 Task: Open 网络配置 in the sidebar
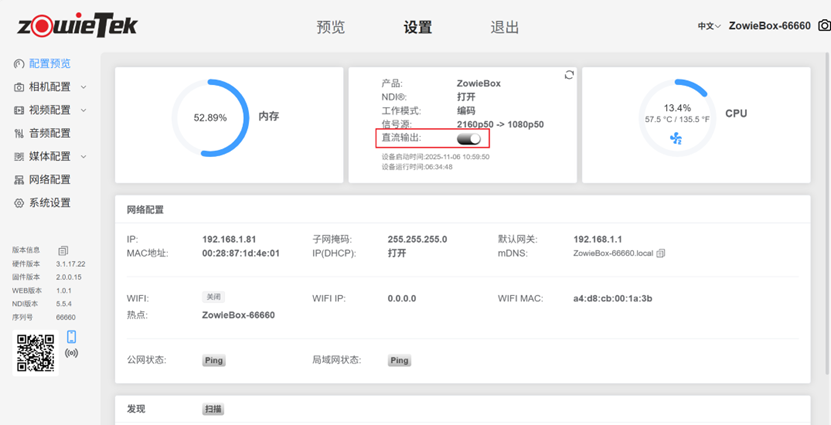pyautogui.click(x=49, y=180)
